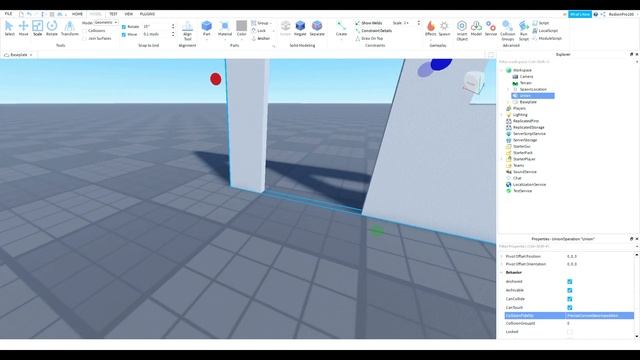Open the Align Tool
Screen dimensions: 640x360
click(187, 31)
